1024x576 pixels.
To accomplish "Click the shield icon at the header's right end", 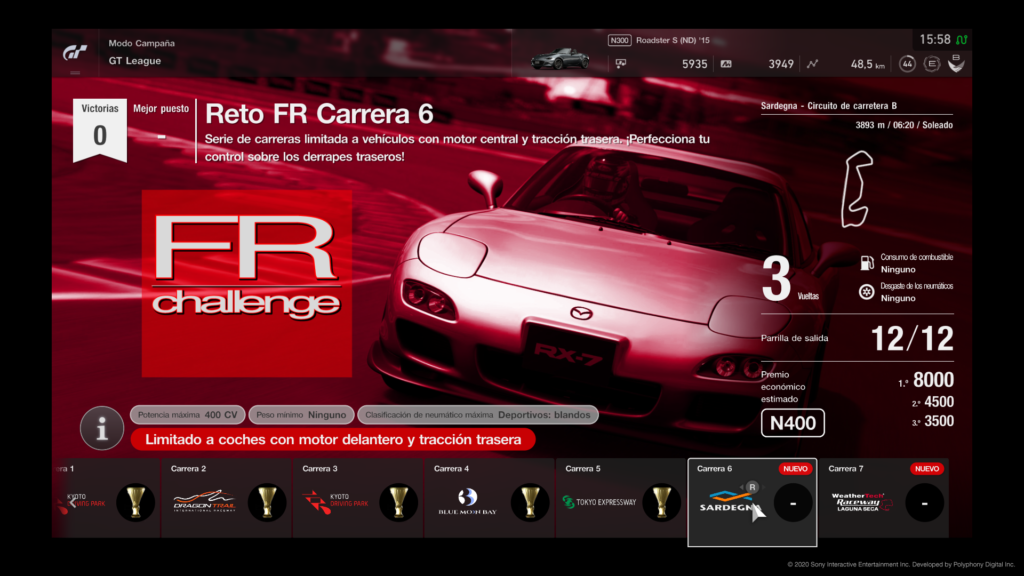I will click(x=956, y=63).
